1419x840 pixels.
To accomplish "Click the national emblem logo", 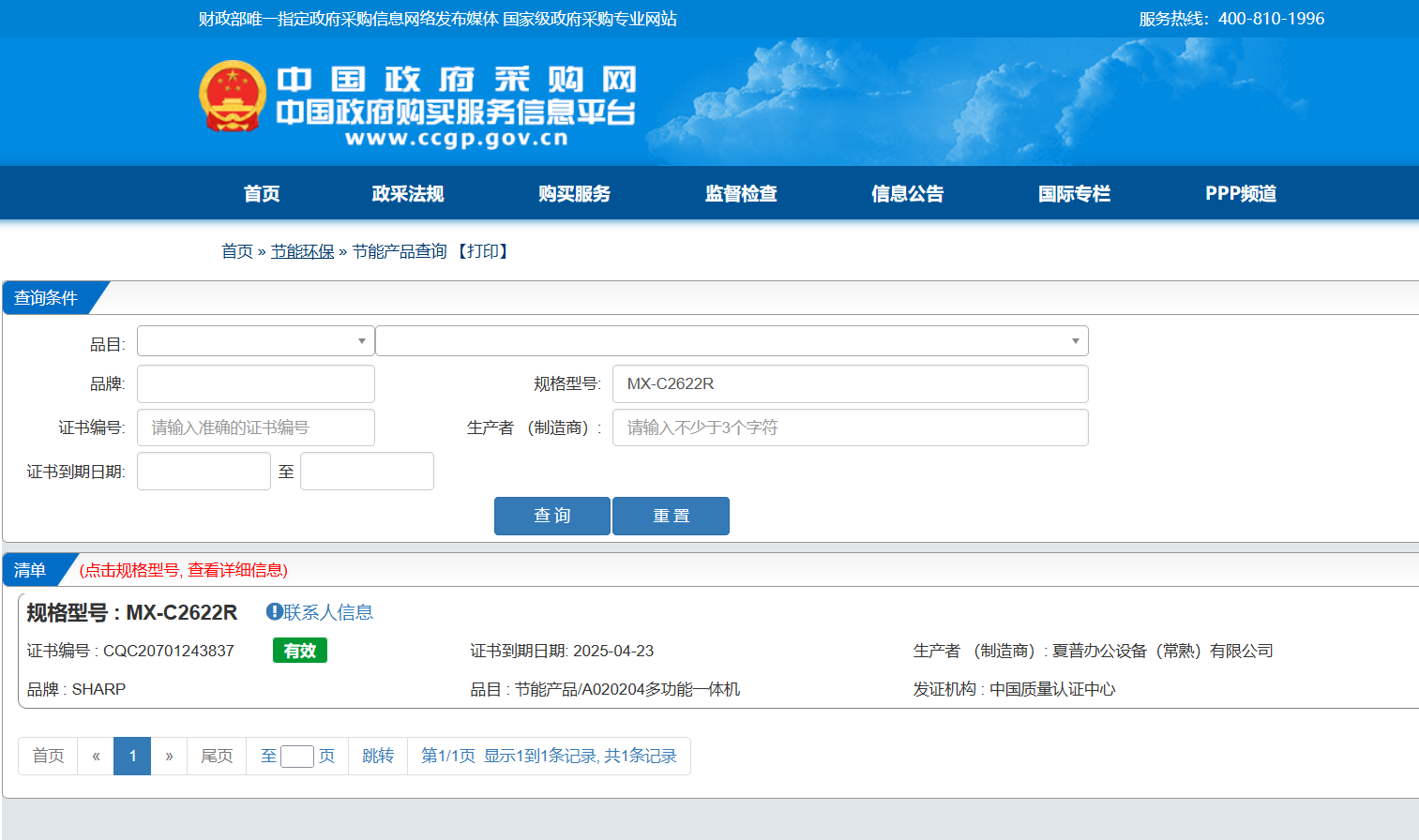I will (233, 97).
